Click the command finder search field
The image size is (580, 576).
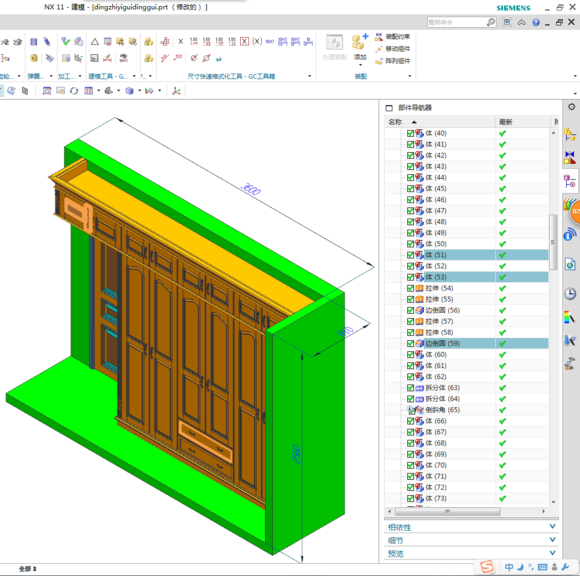click(x=457, y=22)
